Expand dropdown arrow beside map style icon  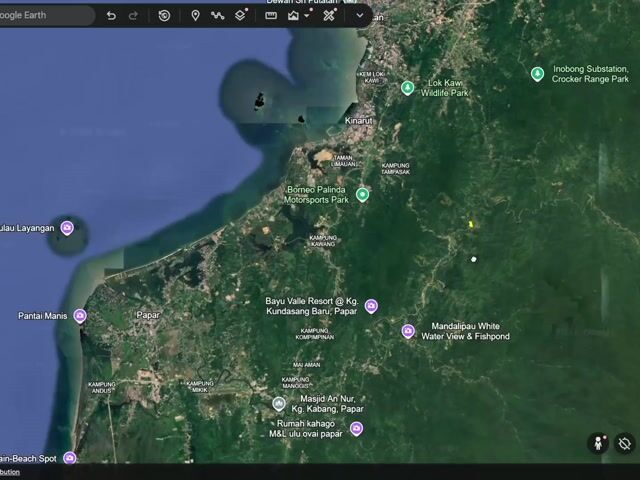(x=307, y=16)
